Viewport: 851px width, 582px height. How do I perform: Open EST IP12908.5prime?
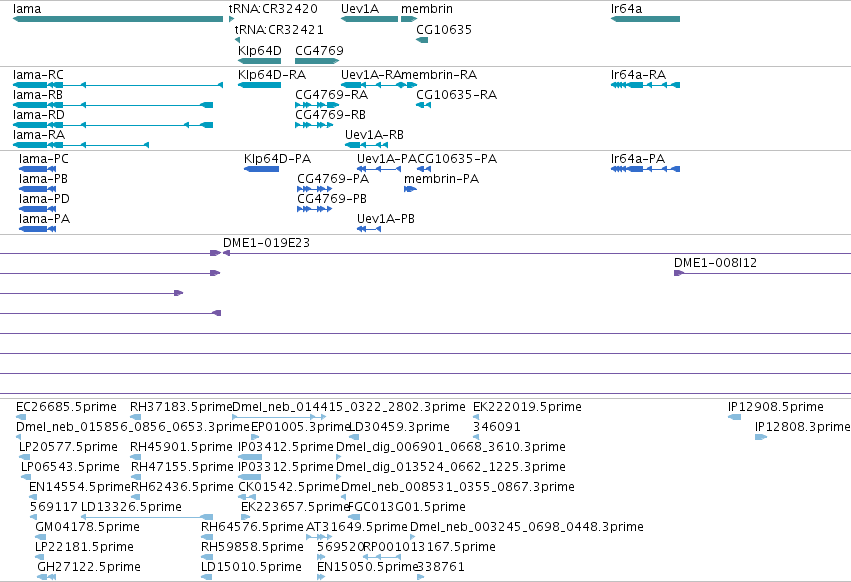coord(776,407)
